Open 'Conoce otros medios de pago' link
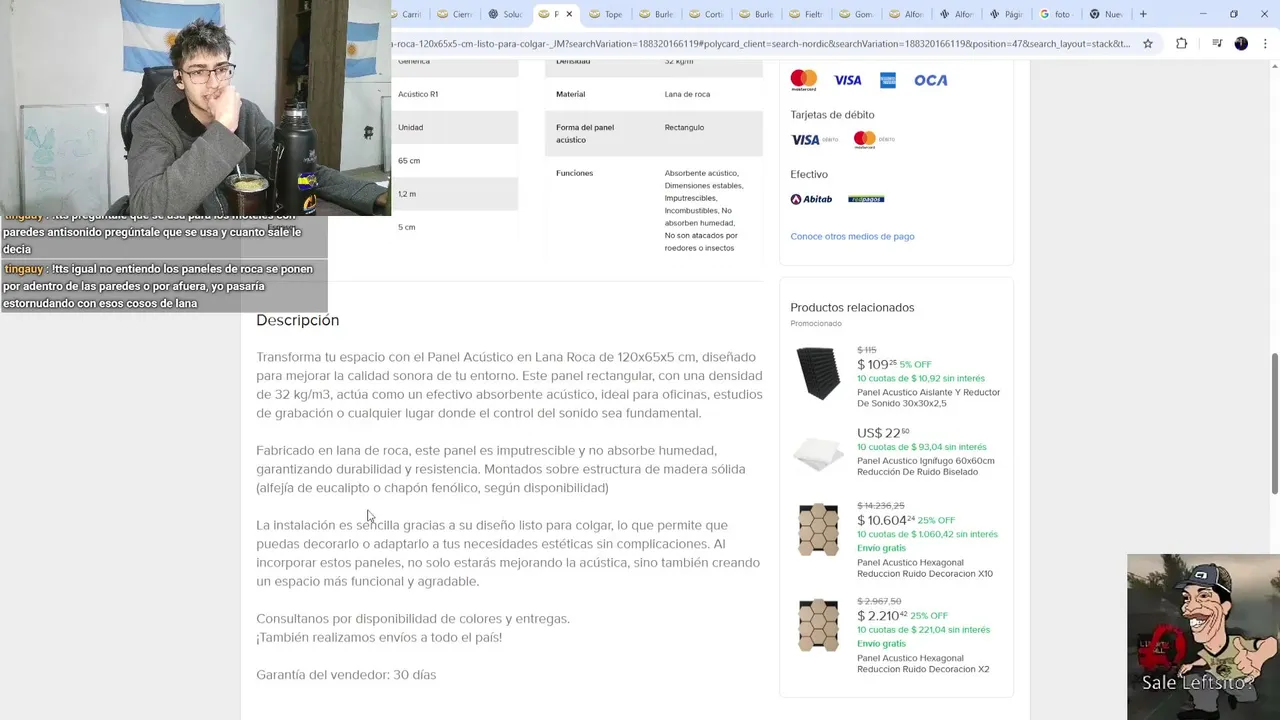The image size is (1280, 720). coord(852,236)
